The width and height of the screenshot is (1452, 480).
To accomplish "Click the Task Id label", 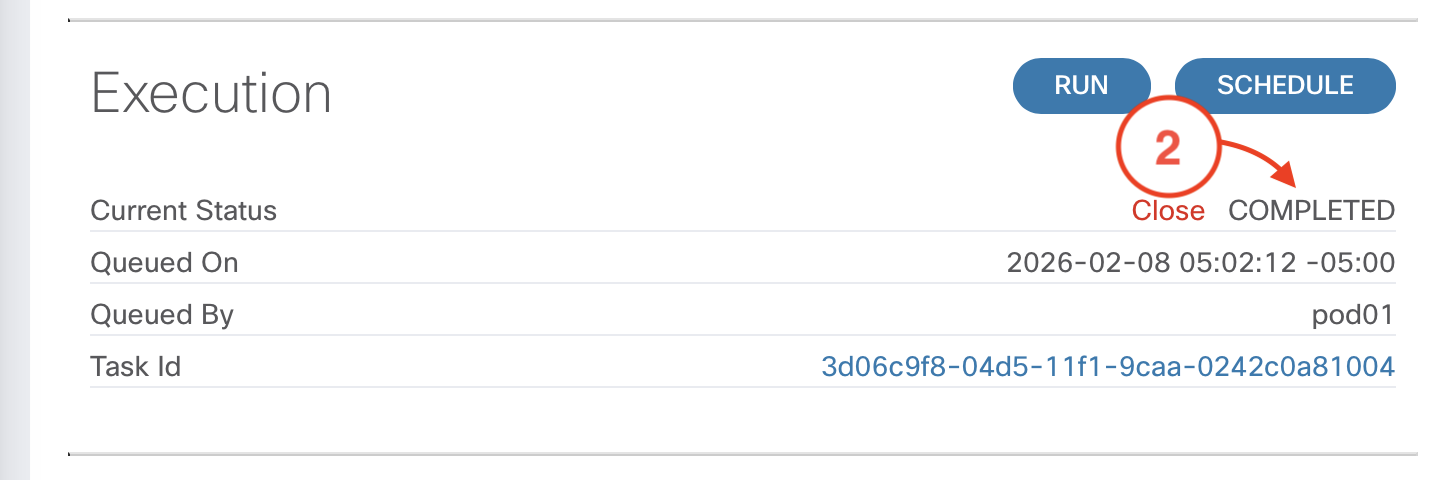I will tap(135, 367).
